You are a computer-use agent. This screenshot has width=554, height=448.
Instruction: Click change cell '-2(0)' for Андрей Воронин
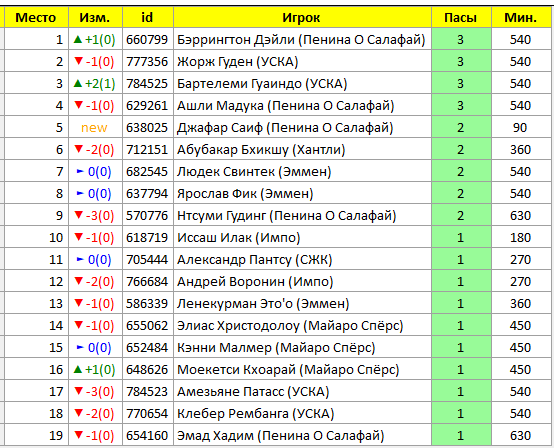point(94,281)
